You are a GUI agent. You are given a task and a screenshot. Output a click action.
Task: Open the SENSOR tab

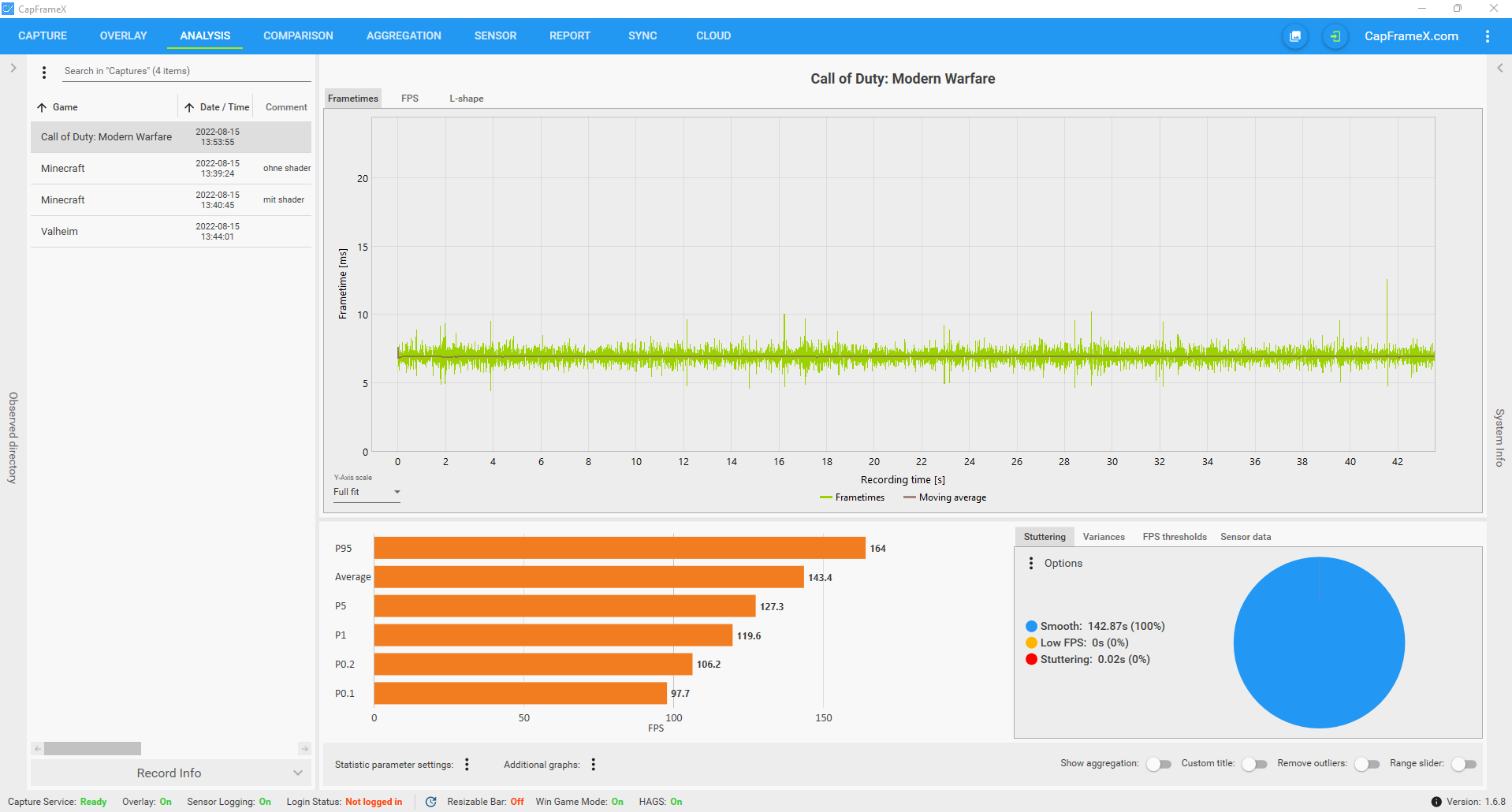coord(495,35)
